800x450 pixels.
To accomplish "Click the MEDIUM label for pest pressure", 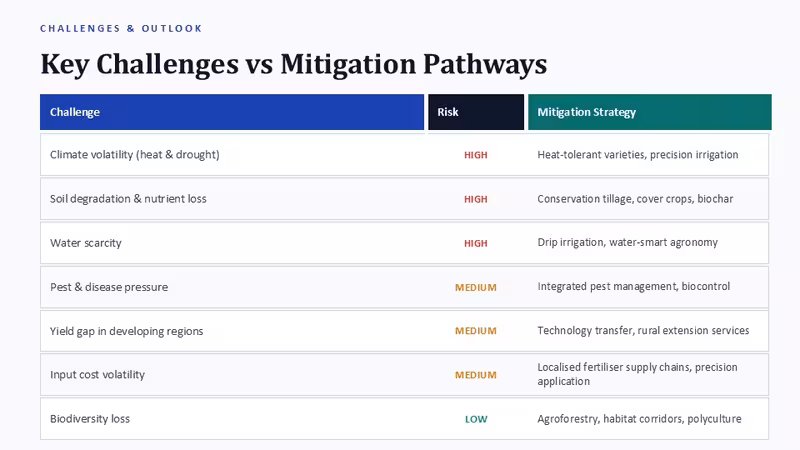I will (x=476, y=288).
